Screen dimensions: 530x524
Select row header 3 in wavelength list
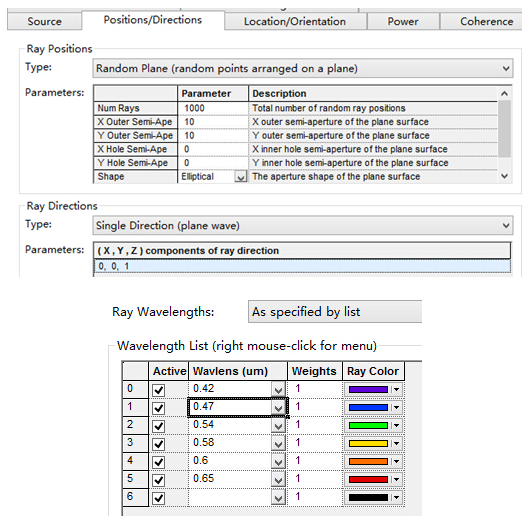pyautogui.click(x=136, y=443)
